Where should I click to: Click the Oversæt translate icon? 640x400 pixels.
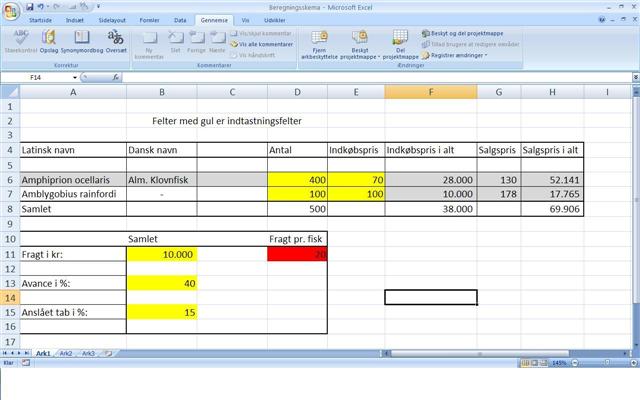(x=116, y=41)
